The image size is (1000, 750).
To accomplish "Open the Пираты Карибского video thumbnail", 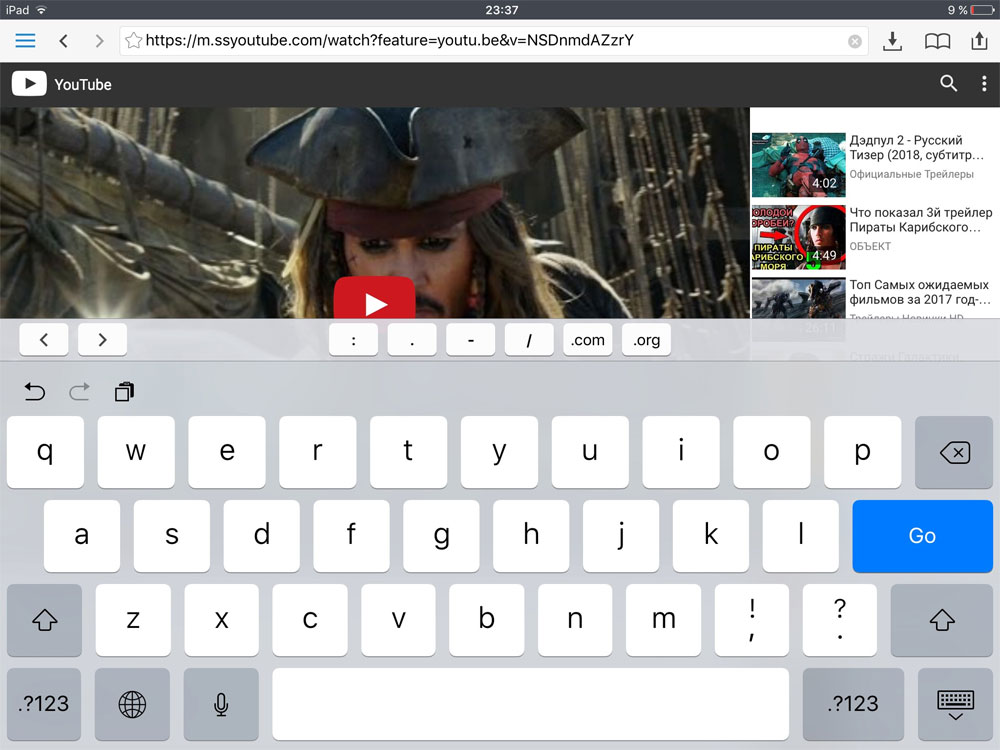I will tap(798, 237).
